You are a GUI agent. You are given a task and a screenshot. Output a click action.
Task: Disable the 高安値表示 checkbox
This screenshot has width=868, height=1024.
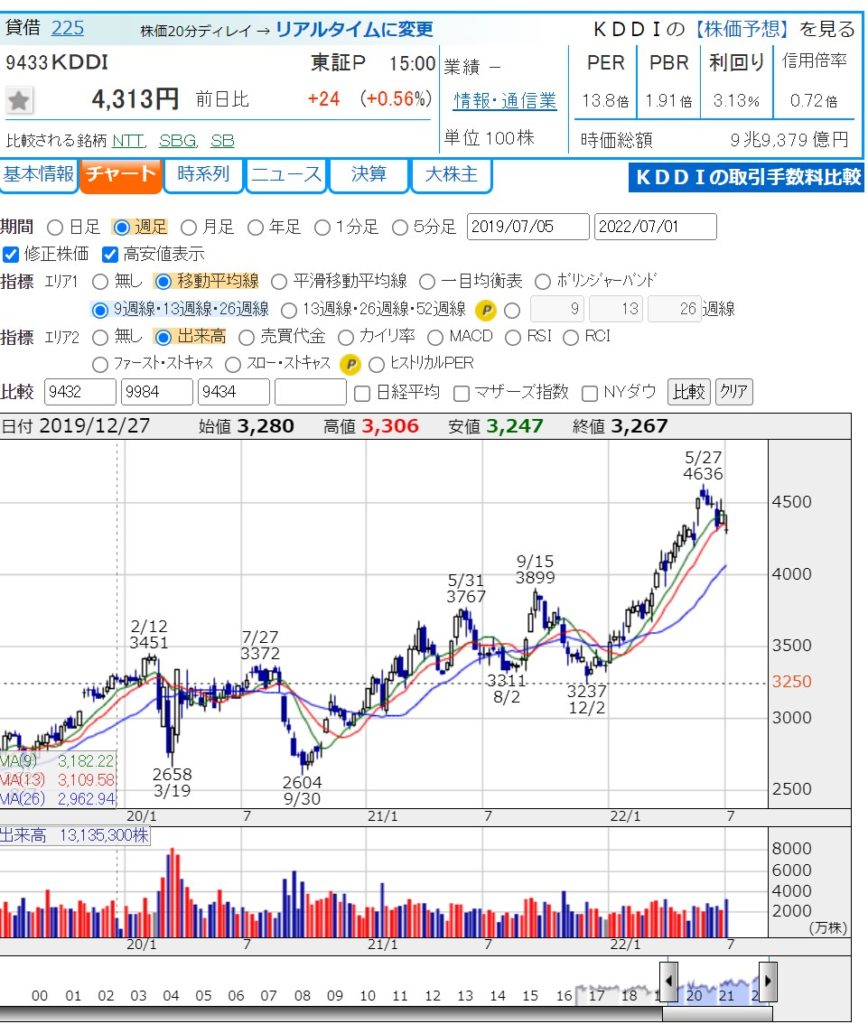point(110,254)
